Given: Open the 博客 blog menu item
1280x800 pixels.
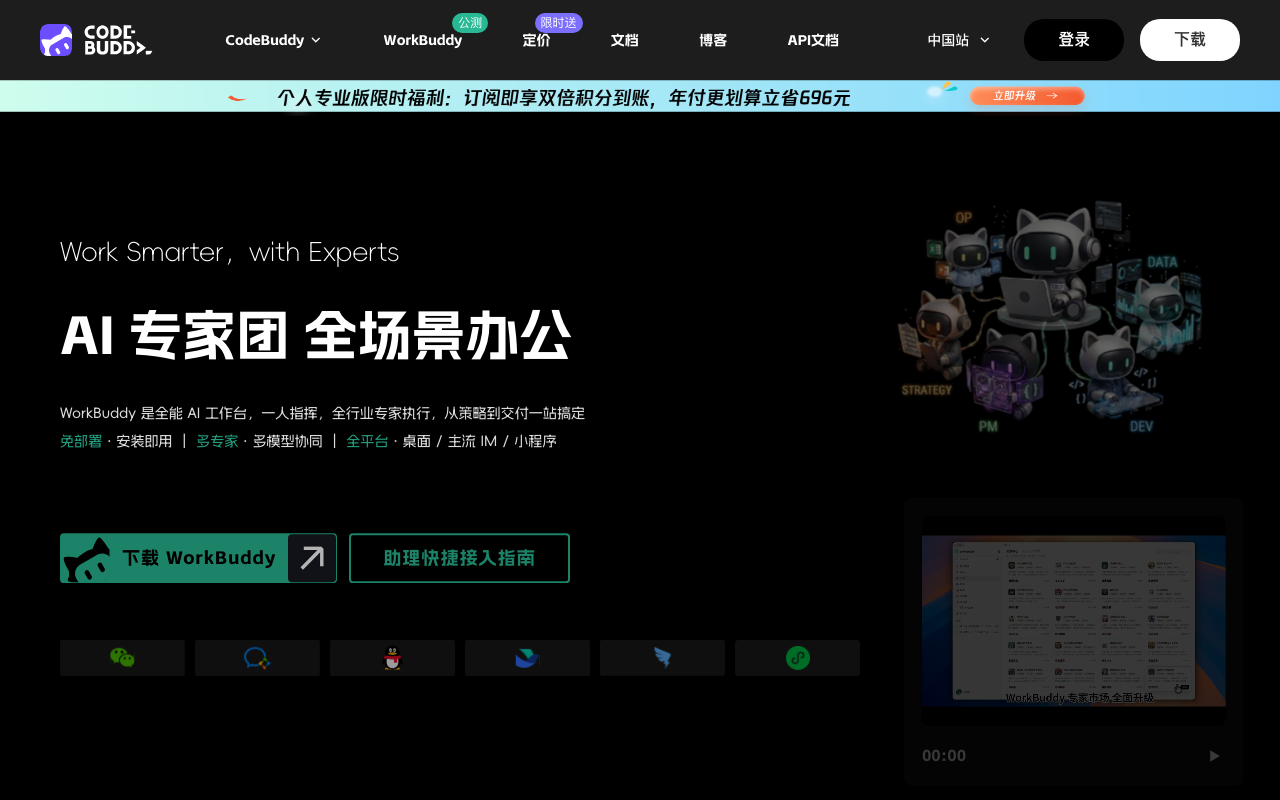Looking at the screenshot, I should point(713,40).
